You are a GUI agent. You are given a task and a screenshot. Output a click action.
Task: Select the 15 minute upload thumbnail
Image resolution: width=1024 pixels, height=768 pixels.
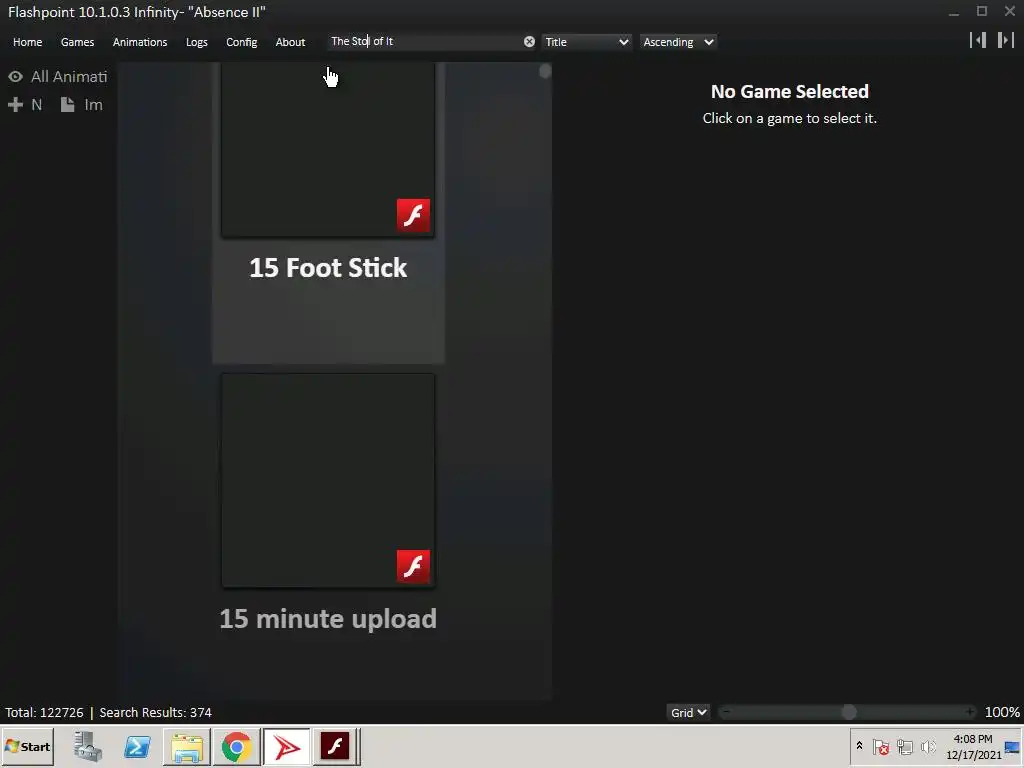tap(328, 481)
